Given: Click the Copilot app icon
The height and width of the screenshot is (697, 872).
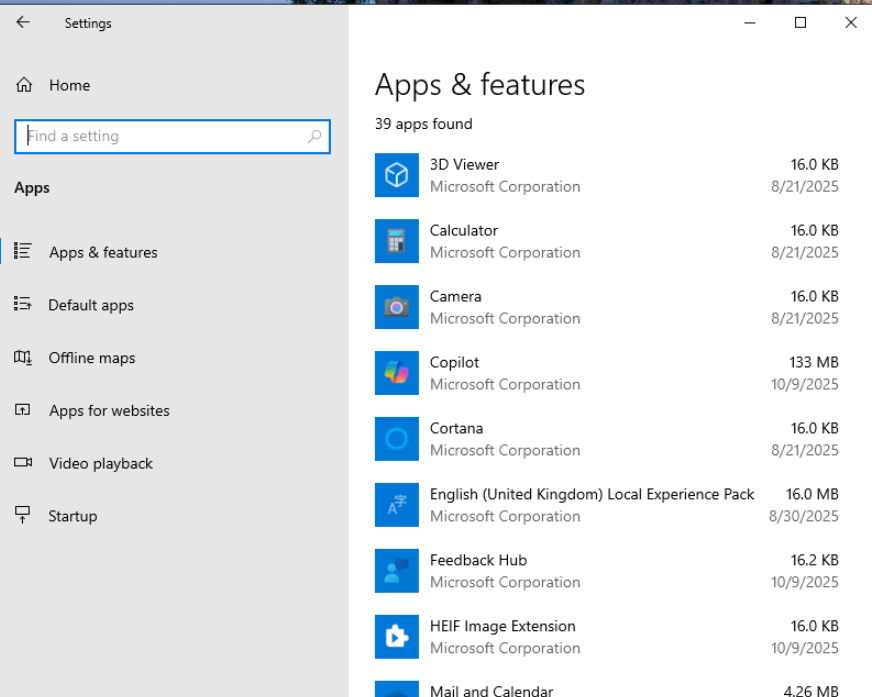Looking at the screenshot, I should [x=397, y=373].
